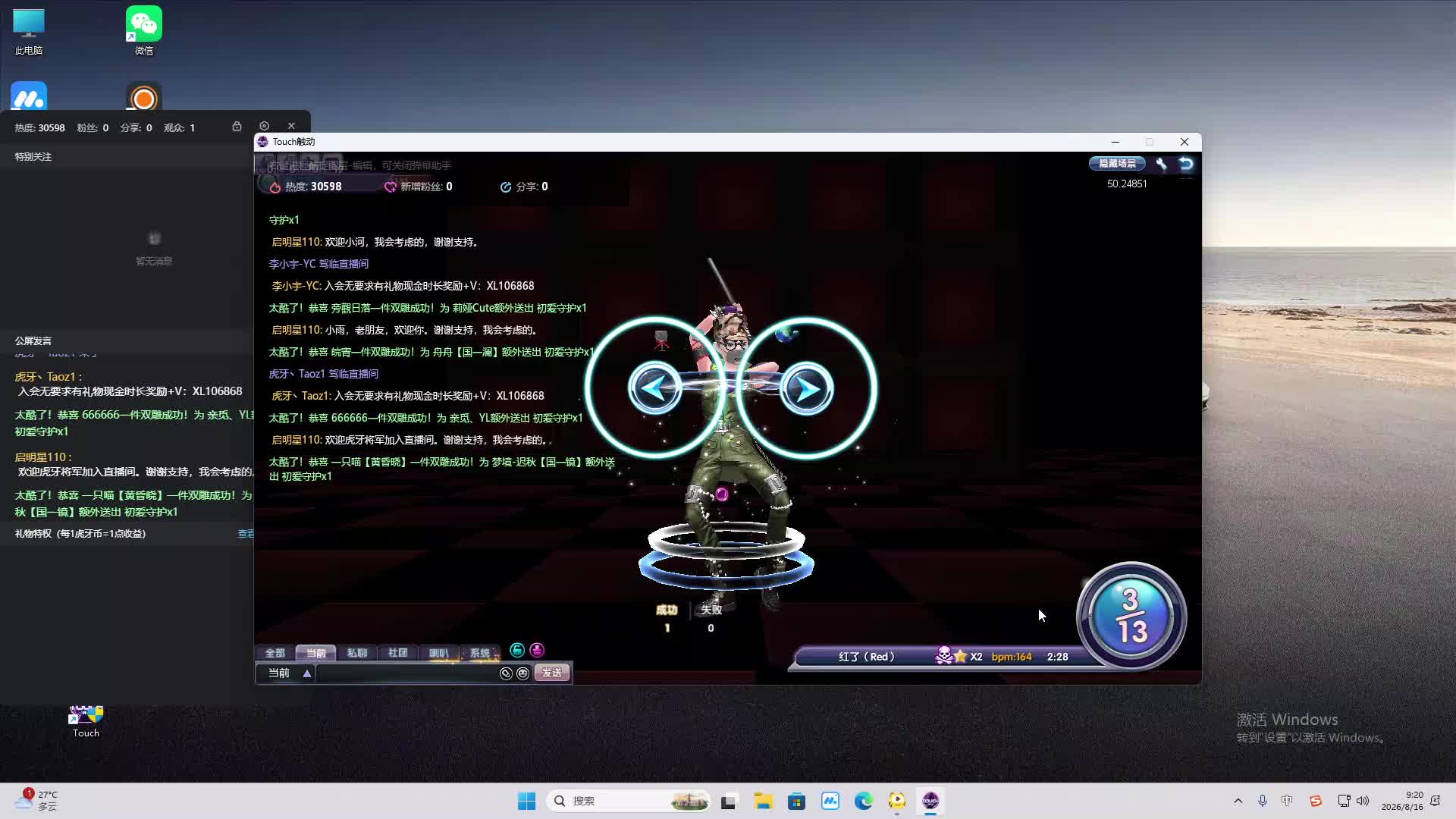This screenshot has width=1456, height=819.
Task: Click the 查看 link in gift privilege row
Action: point(246,534)
